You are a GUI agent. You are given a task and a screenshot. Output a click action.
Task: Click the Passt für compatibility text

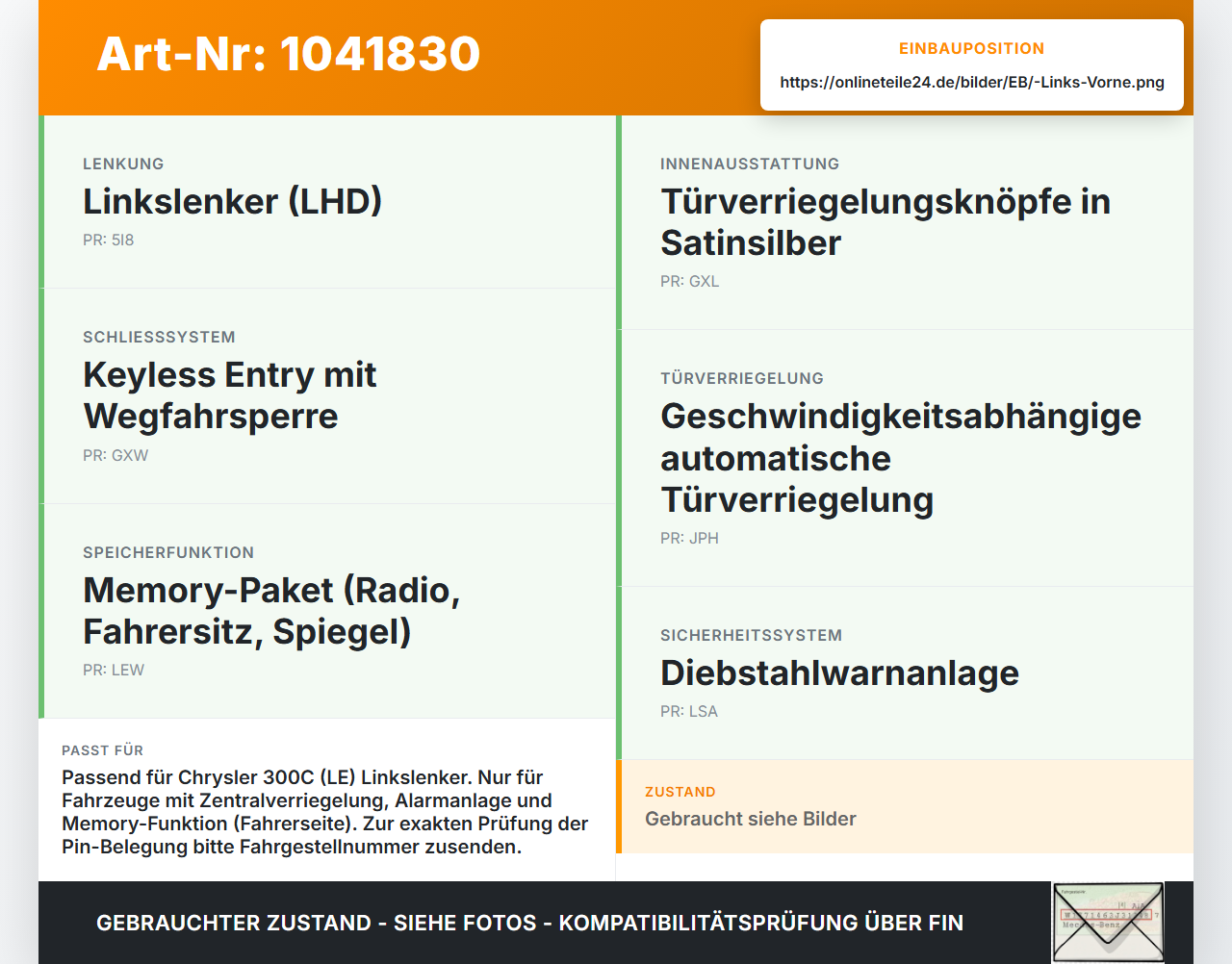325,812
